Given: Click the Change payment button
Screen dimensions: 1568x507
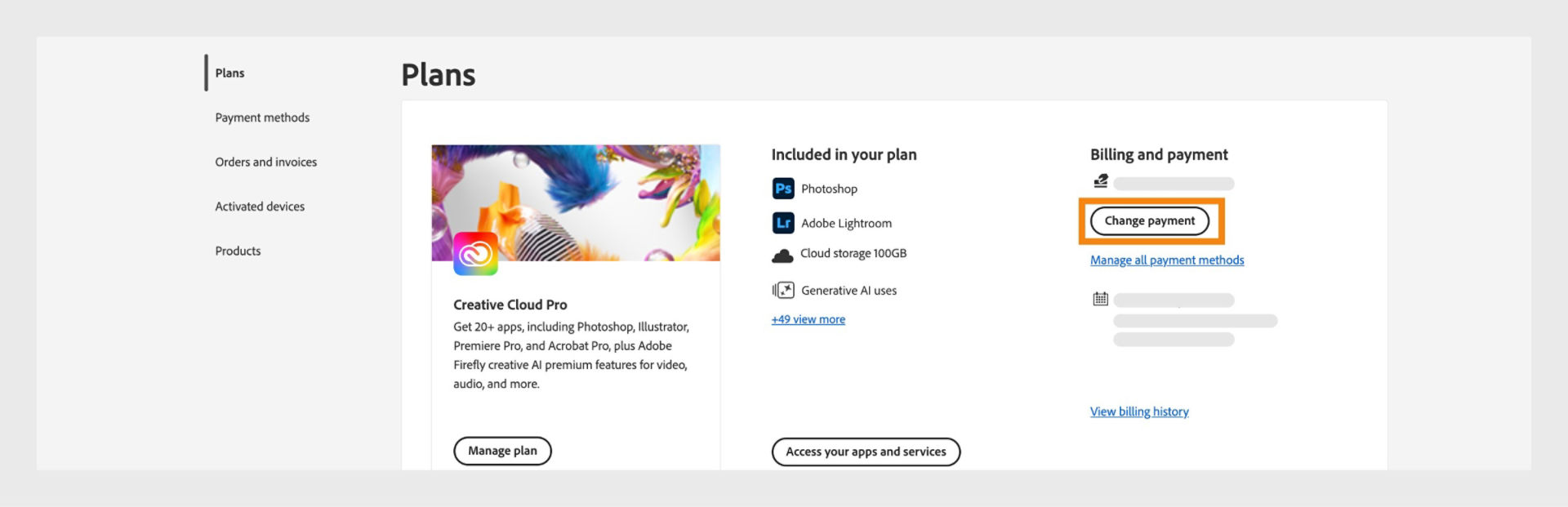Looking at the screenshot, I should pos(1150,220).
